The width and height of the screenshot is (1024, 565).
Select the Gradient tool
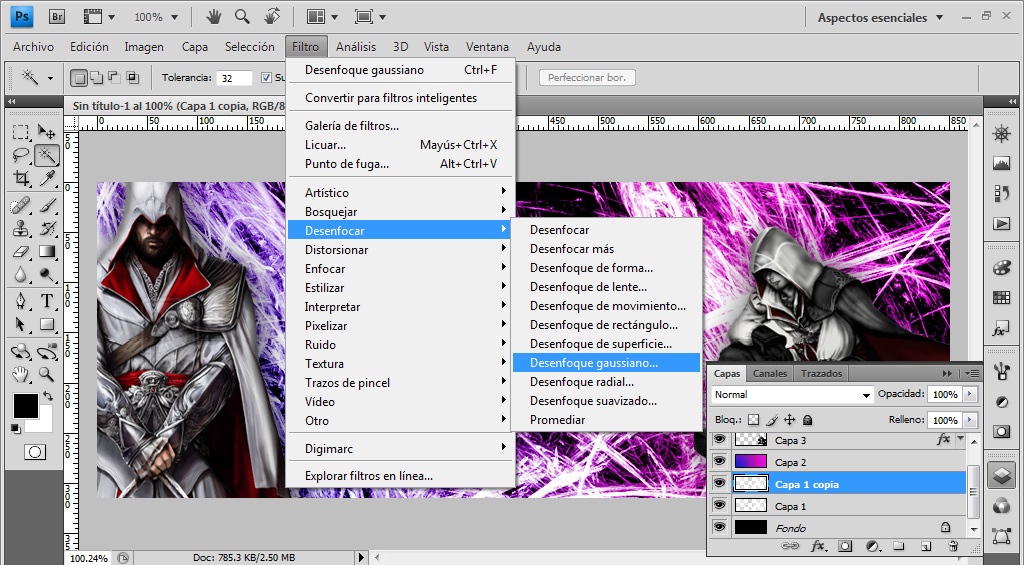click(x=46, y=251)
